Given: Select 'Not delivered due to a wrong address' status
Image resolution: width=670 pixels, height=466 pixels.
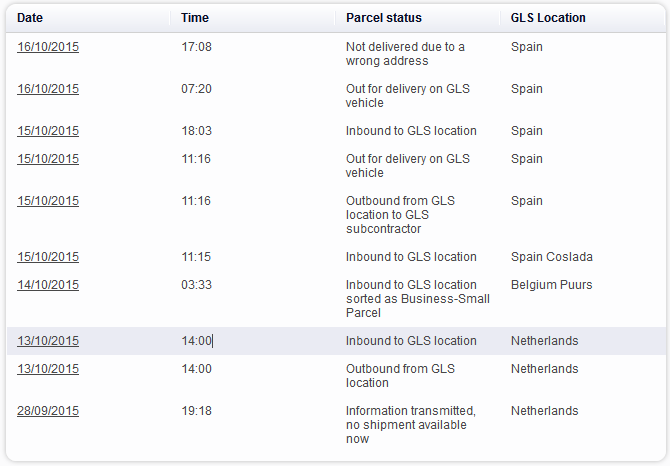Looking at the screenshot, I should click(x=405, y=54).
